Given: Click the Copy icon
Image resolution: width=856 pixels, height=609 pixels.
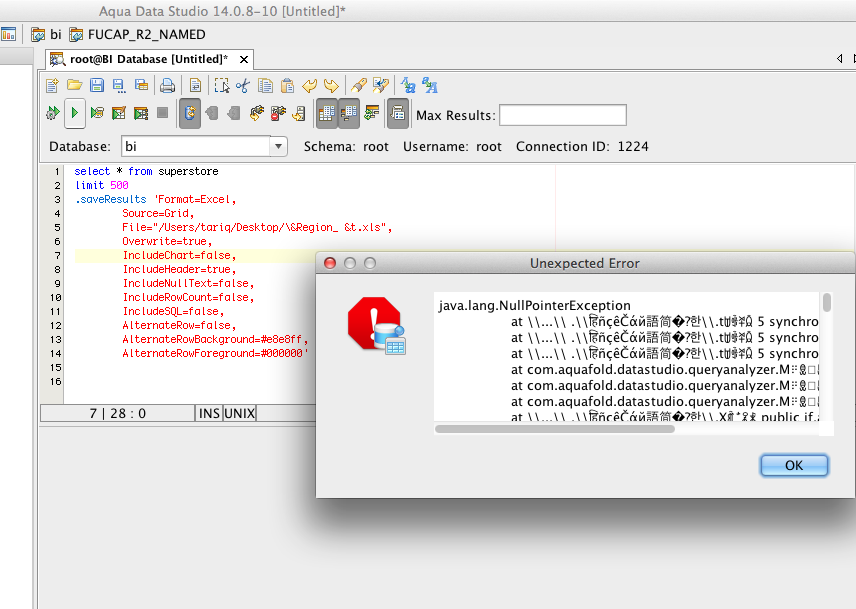Looking at the screenshot, I should click(265, 85).
